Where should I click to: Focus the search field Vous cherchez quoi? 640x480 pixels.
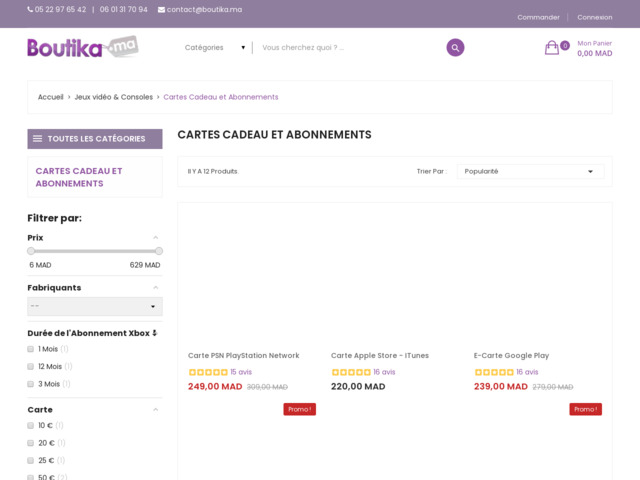(x=345, y=47)
